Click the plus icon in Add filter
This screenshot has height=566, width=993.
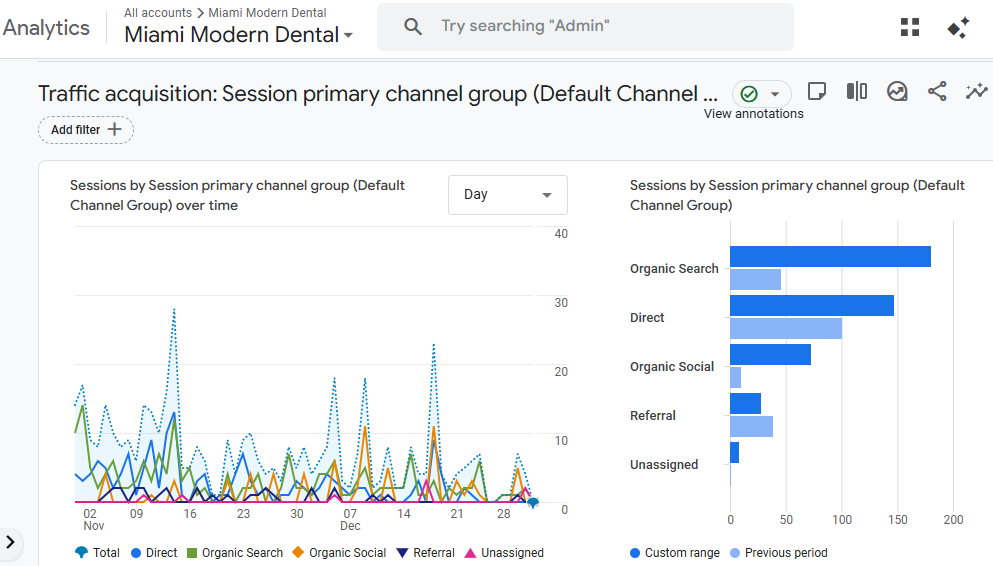tap(114, 129)
